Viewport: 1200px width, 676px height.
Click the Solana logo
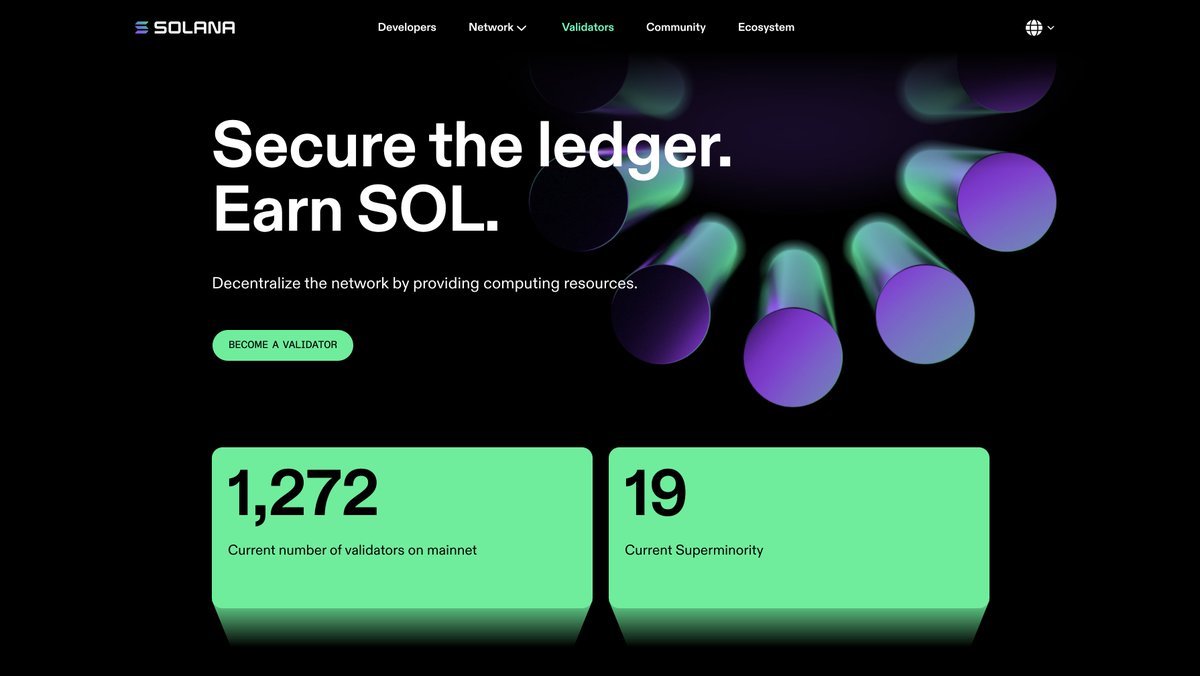tap(185, 27)
